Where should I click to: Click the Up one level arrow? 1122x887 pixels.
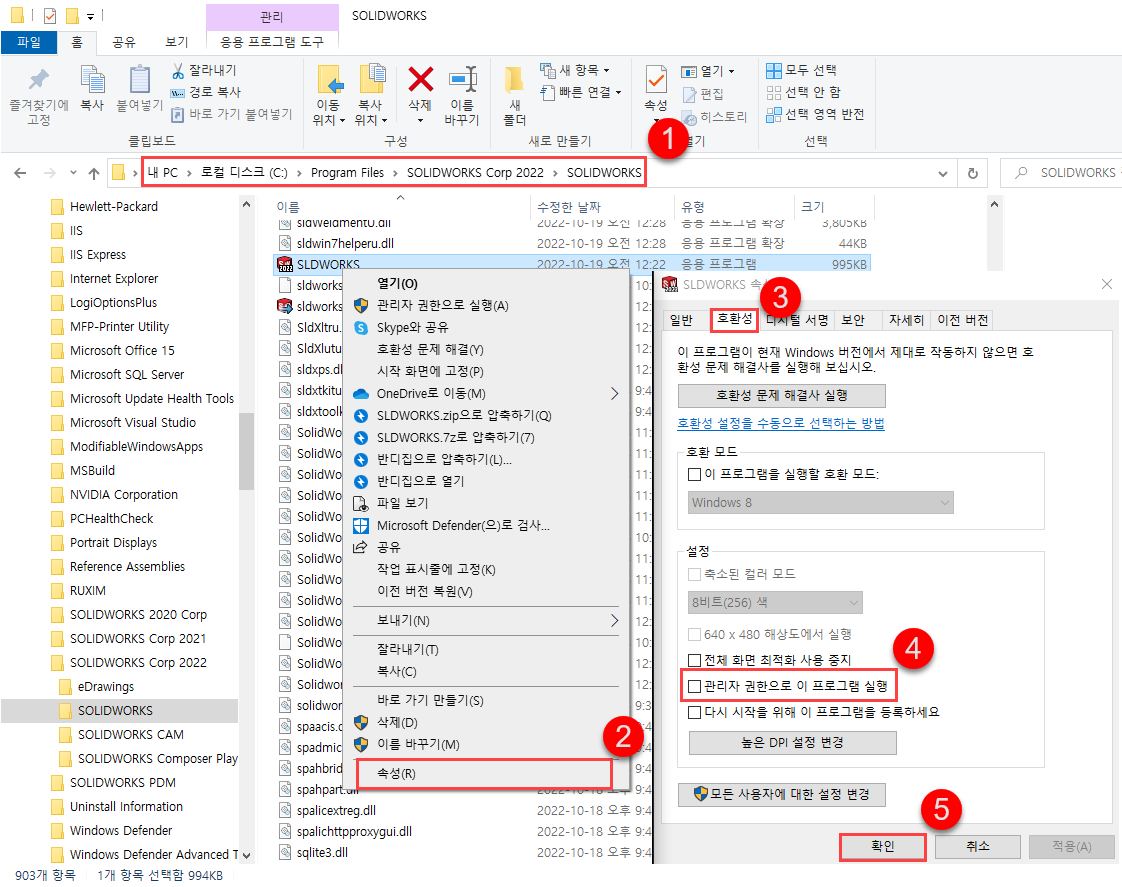94,173
